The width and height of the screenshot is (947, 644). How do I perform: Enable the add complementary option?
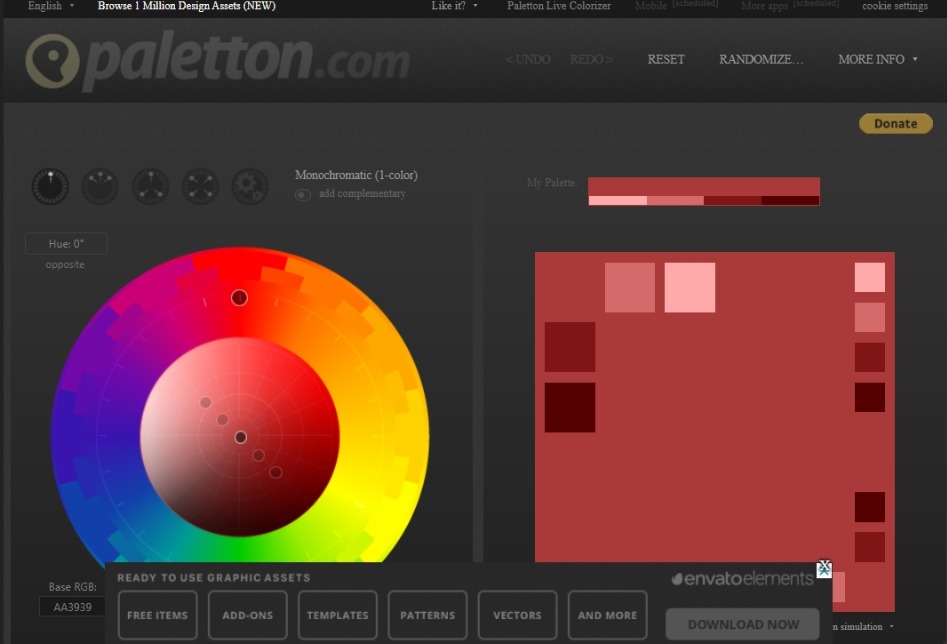pyautogui.click(x=302, y=194)
